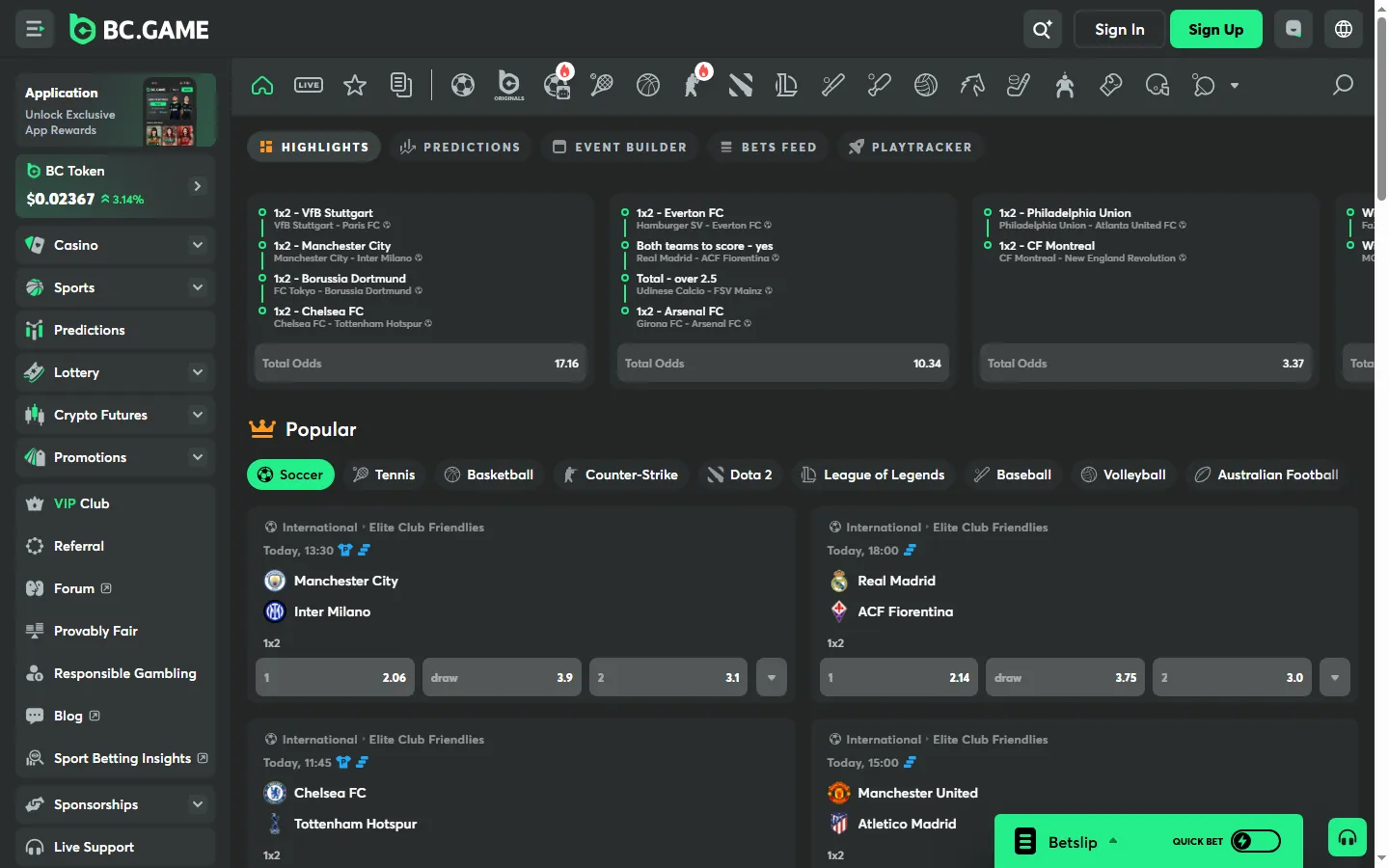
Task: Click the Sign Up button
Action: pyautogui.click(x=1216, y=29)
